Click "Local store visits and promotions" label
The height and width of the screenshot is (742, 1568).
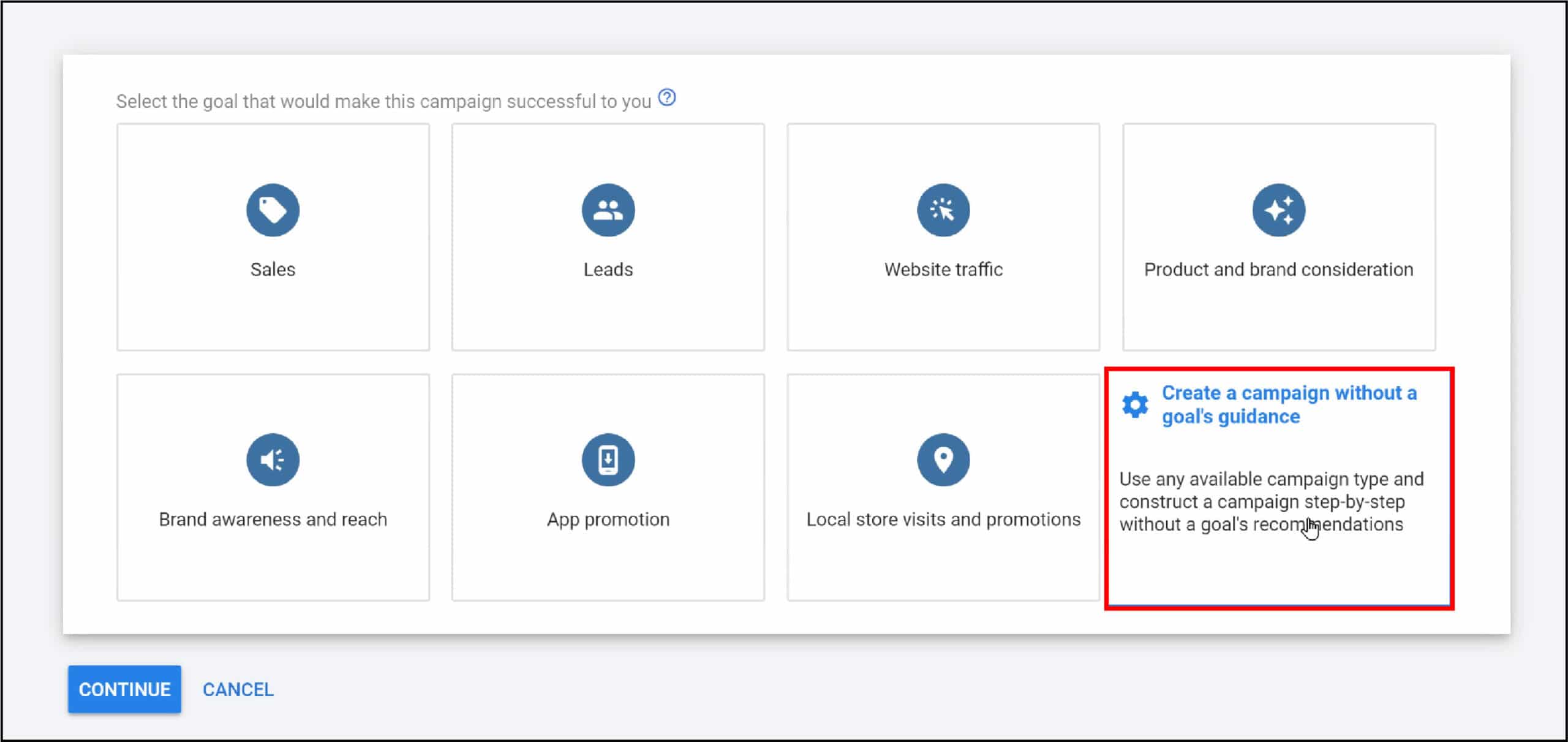coord(943,520)
